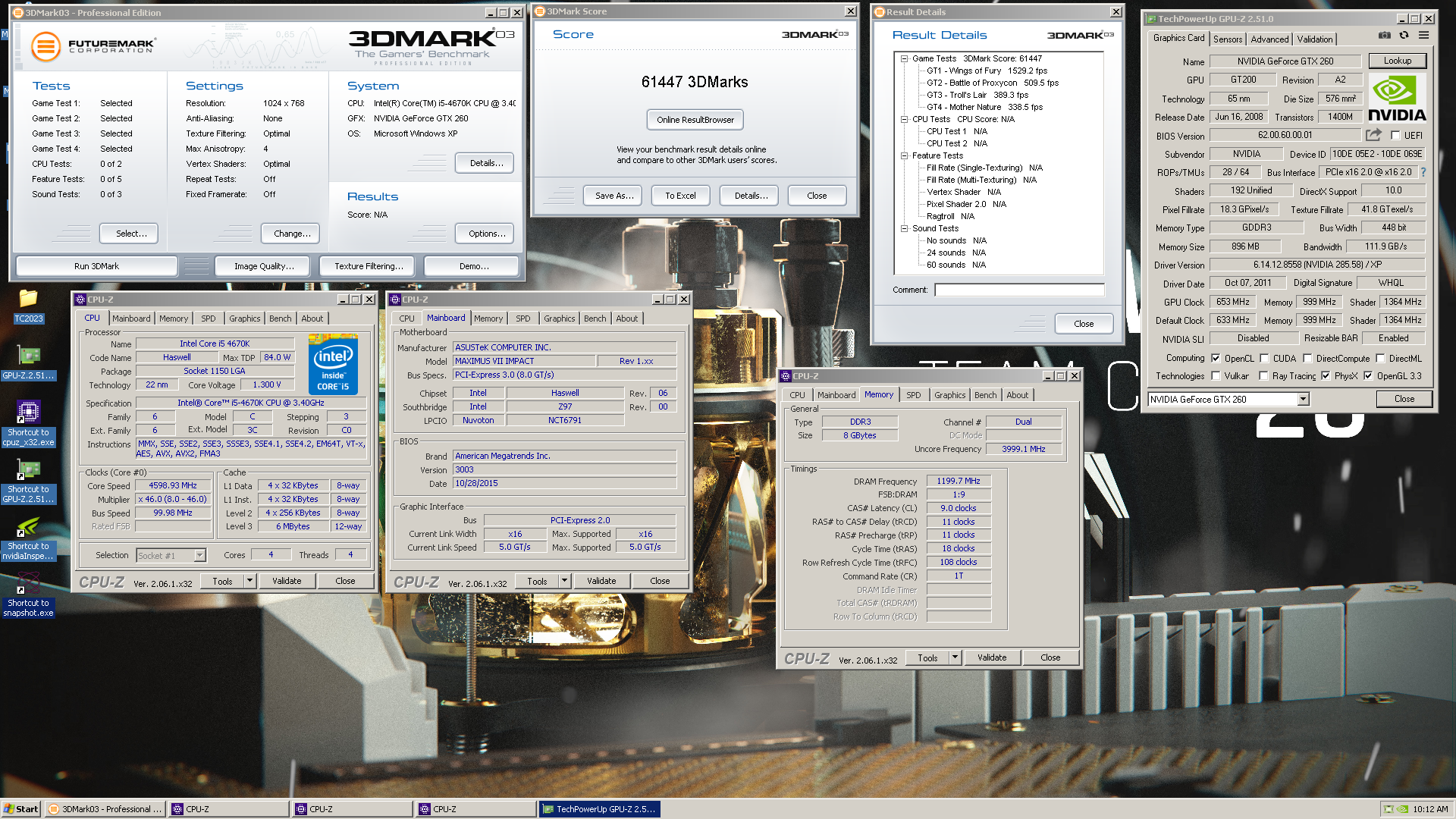Click the Result Details window title icon
The image size is (1456, 819).
point(880,12)
